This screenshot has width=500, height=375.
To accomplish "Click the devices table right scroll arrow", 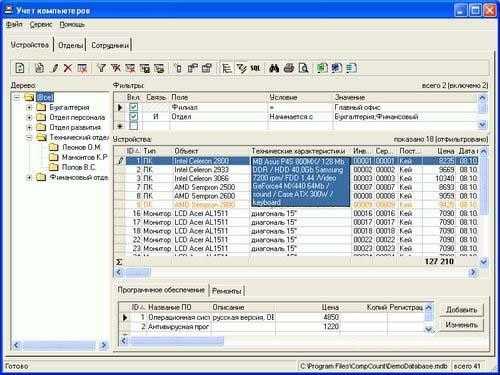I will (473, 273).
